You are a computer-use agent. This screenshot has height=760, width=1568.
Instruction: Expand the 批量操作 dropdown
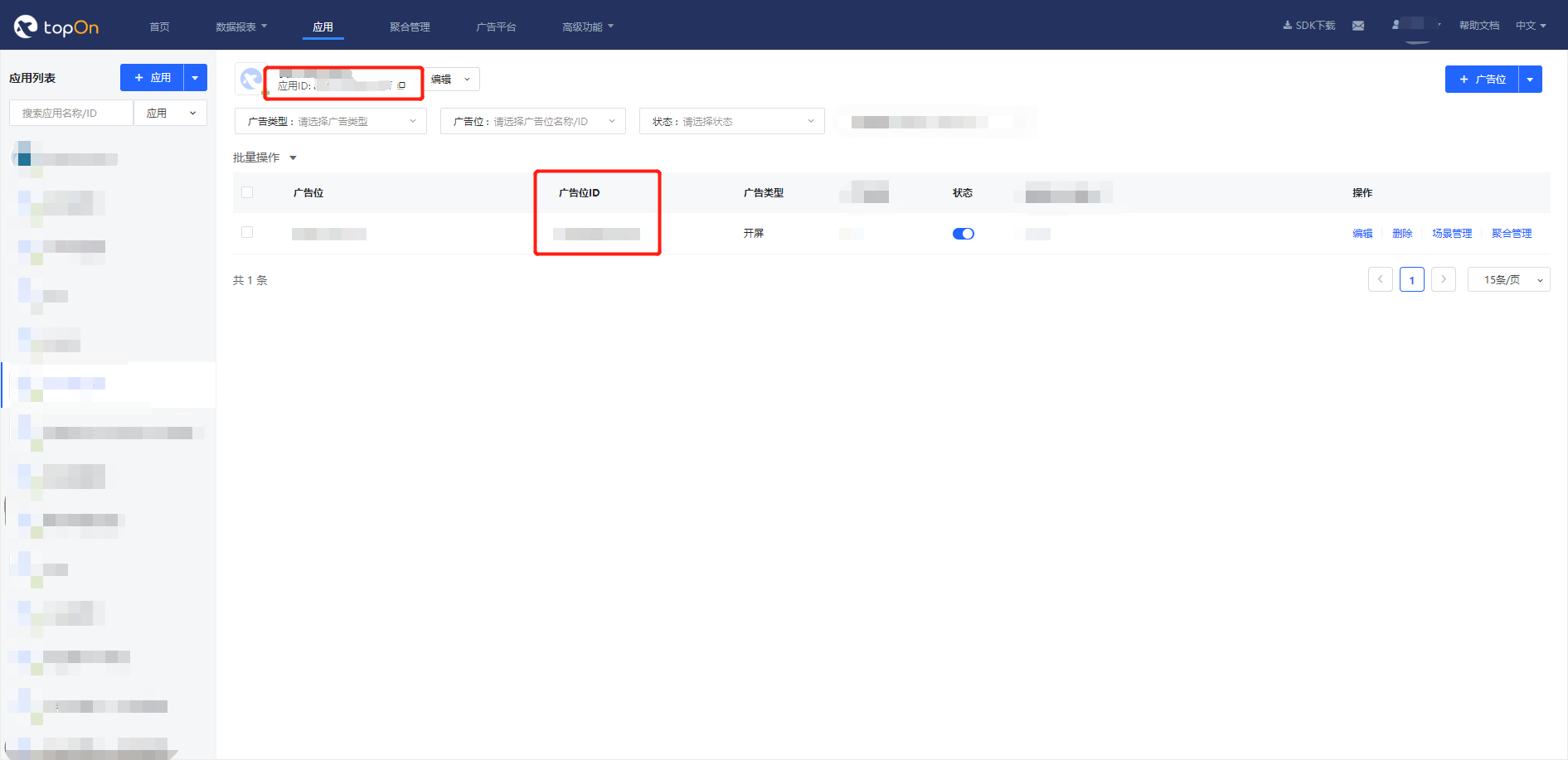(x=264, y=157)
